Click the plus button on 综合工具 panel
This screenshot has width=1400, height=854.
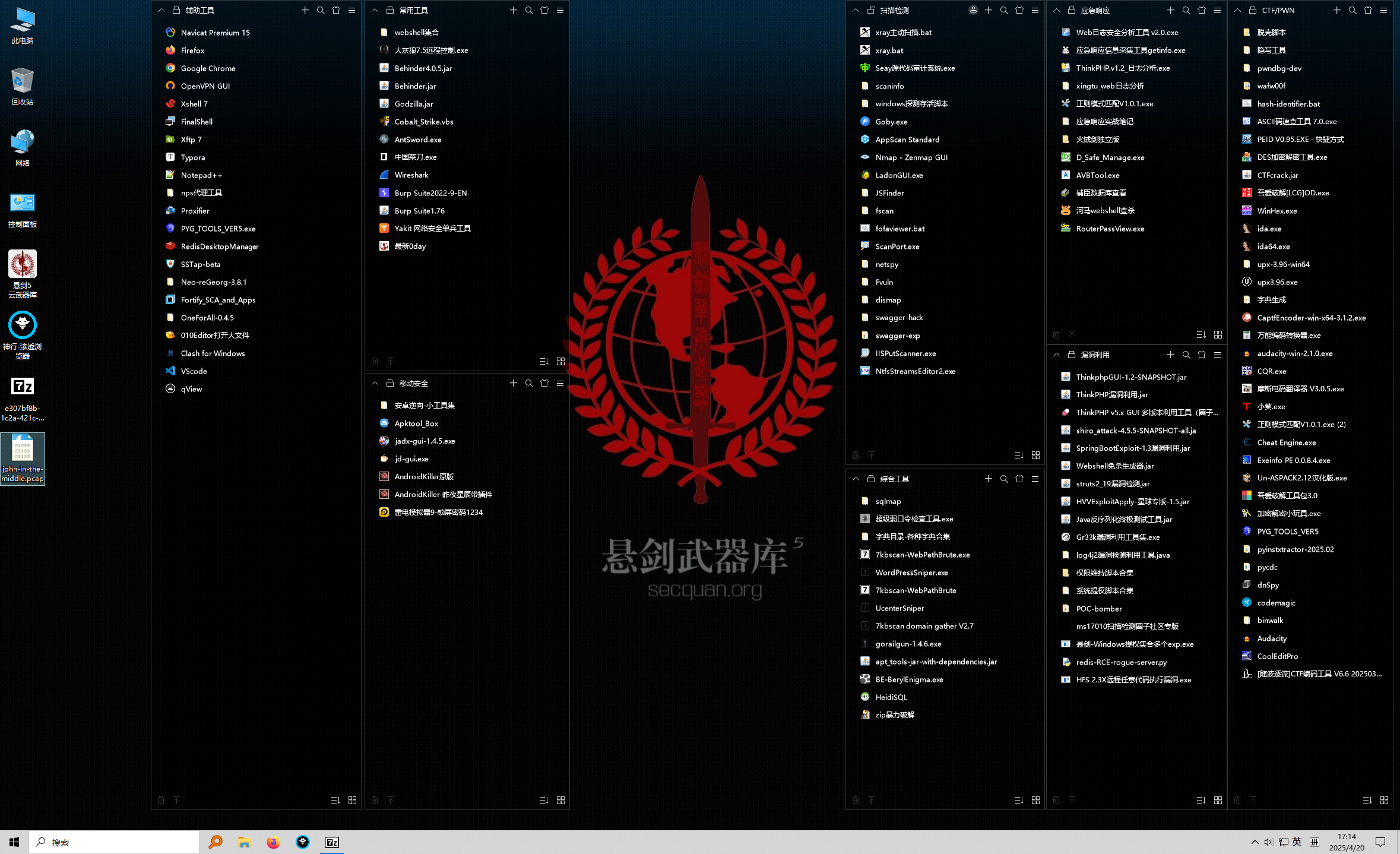[x=988, y=479]
